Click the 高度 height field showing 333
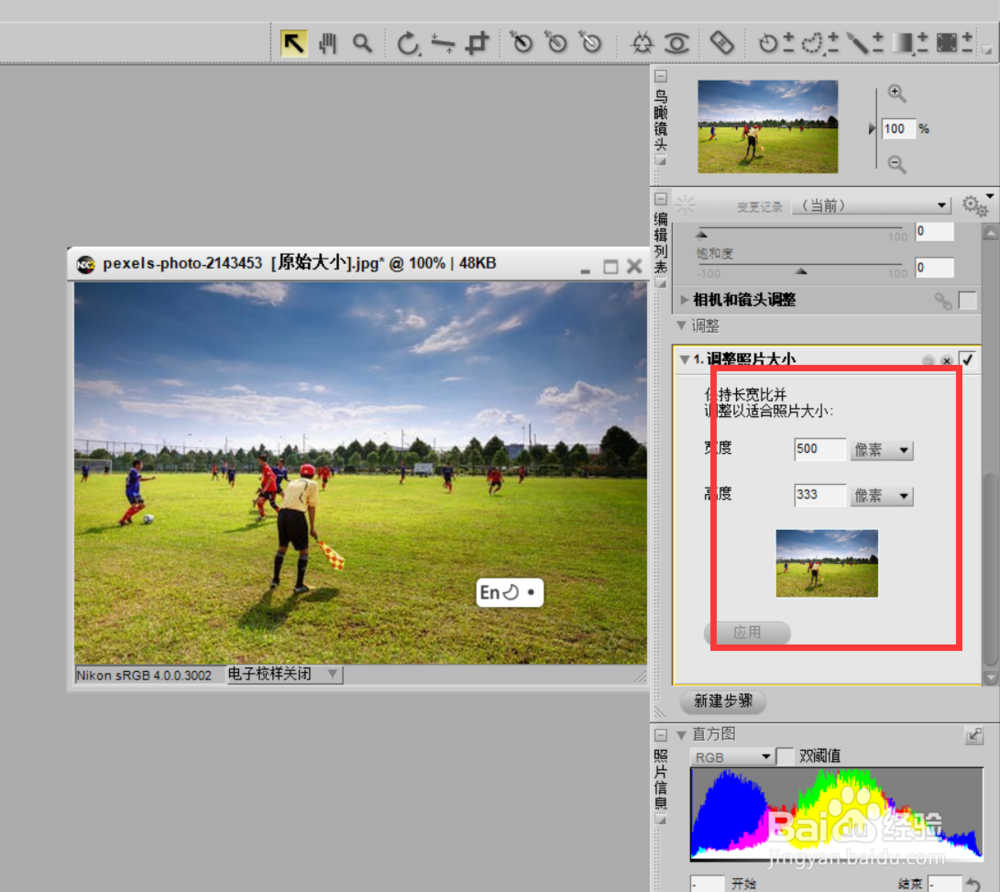 820,495
